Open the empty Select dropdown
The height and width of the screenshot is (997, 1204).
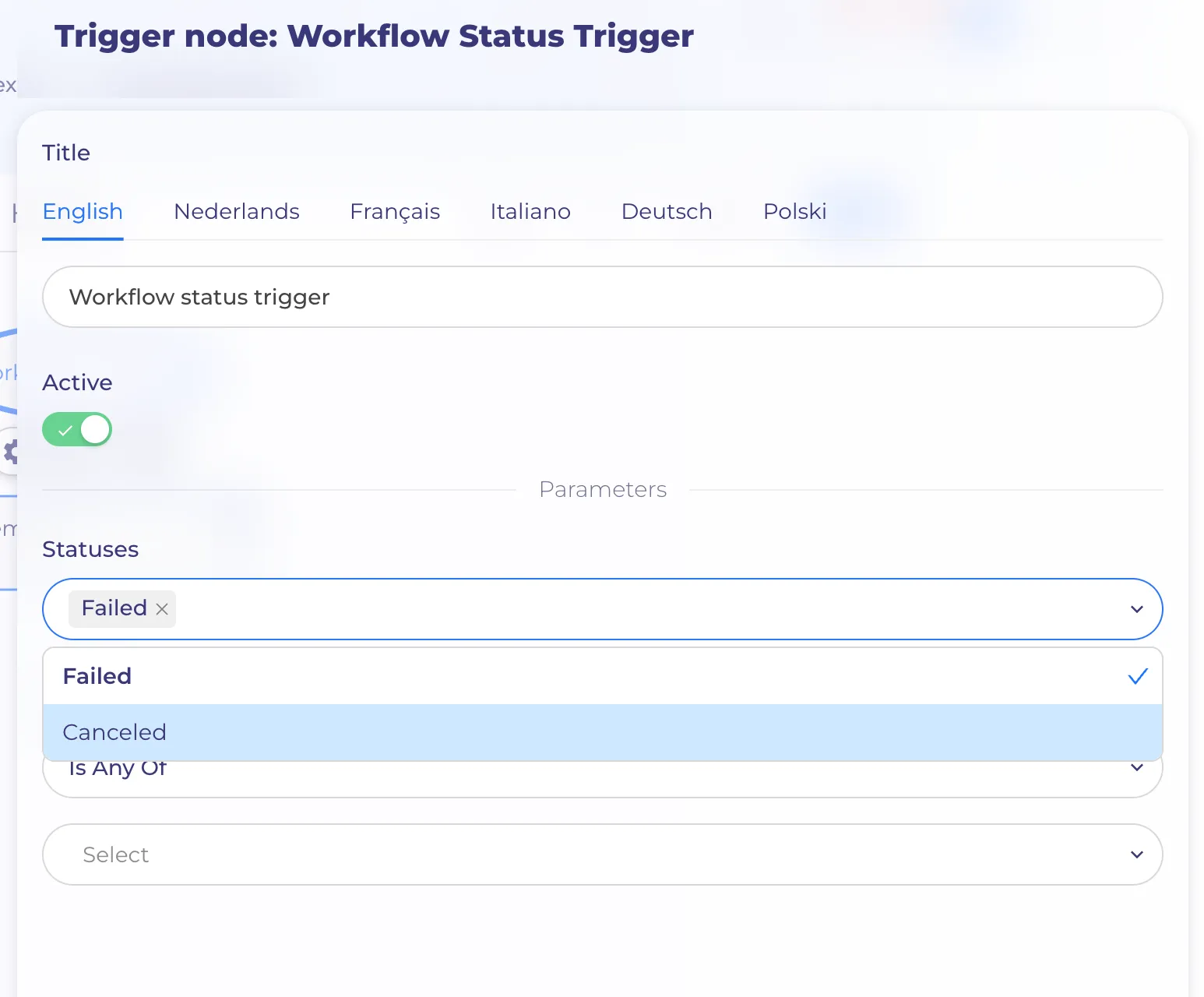point(602,854)
